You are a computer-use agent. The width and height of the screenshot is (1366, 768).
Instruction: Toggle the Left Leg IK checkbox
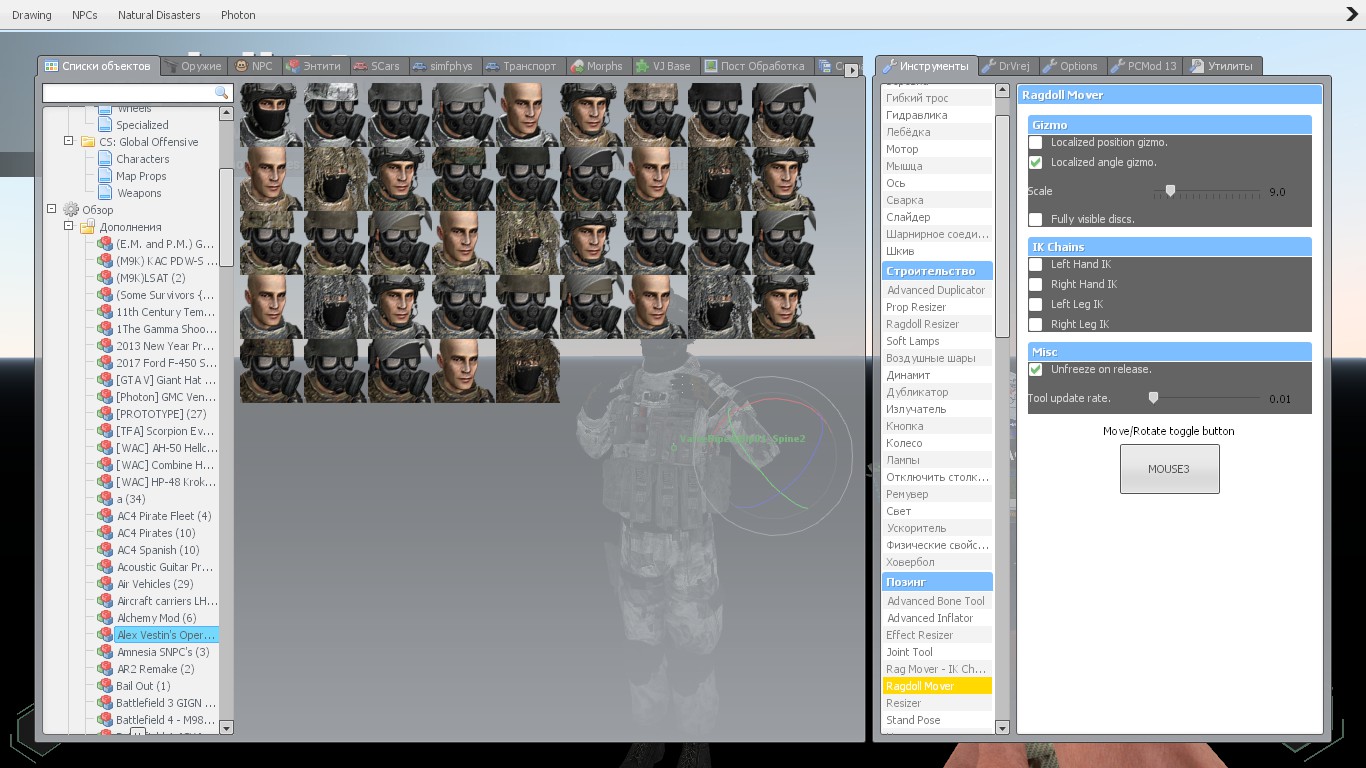pos(1036,304)
